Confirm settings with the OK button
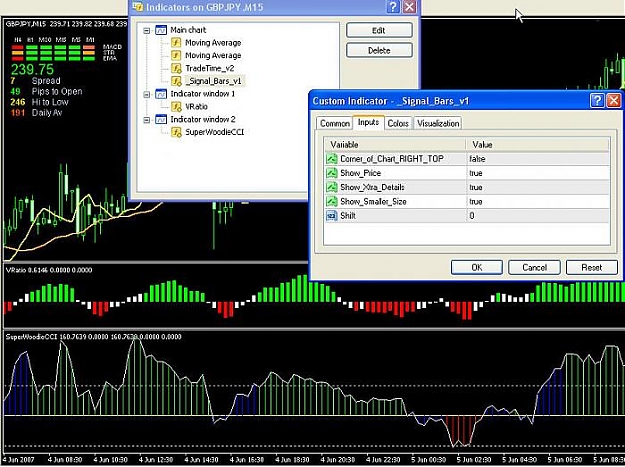This screenshot has height=467, width=625. pos(477,267)
